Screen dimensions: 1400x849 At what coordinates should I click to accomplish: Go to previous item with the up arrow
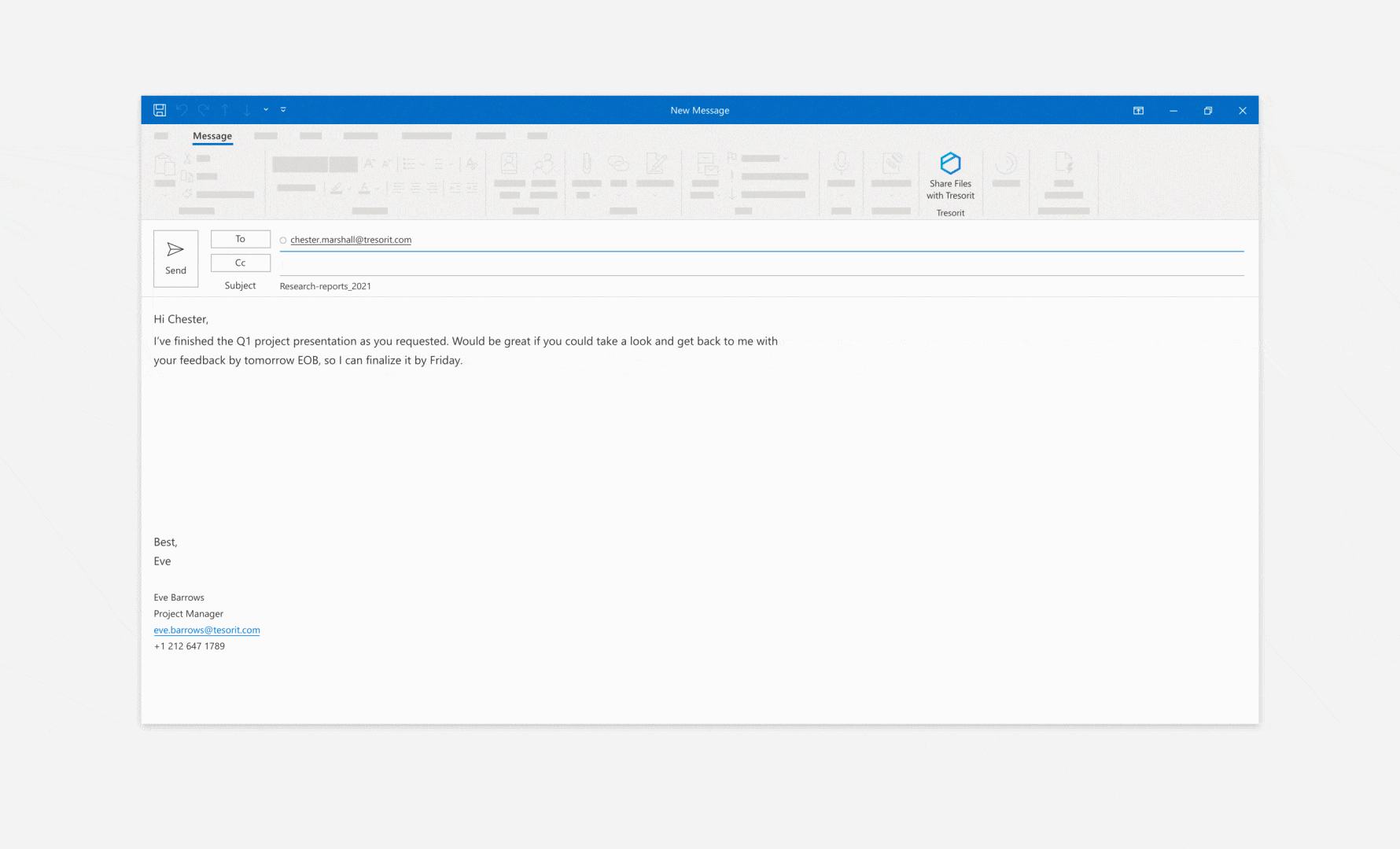coord(225,110)
